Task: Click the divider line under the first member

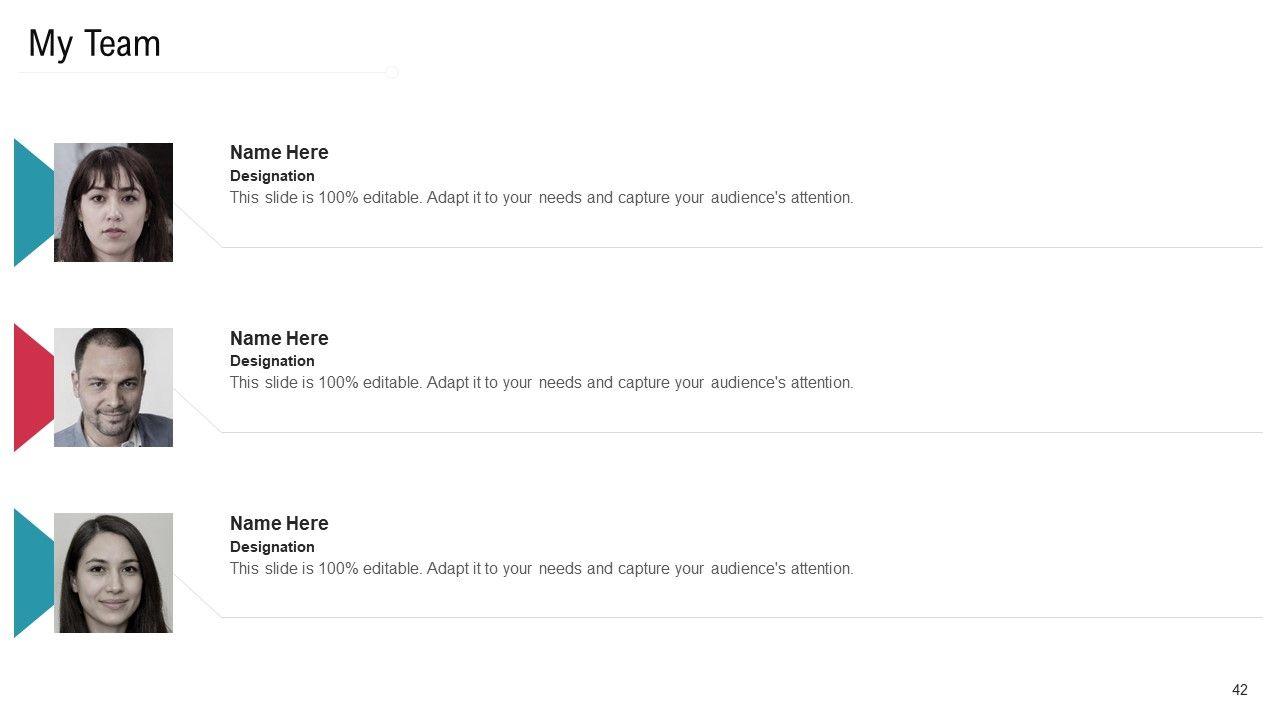Action: click(740, 247)
